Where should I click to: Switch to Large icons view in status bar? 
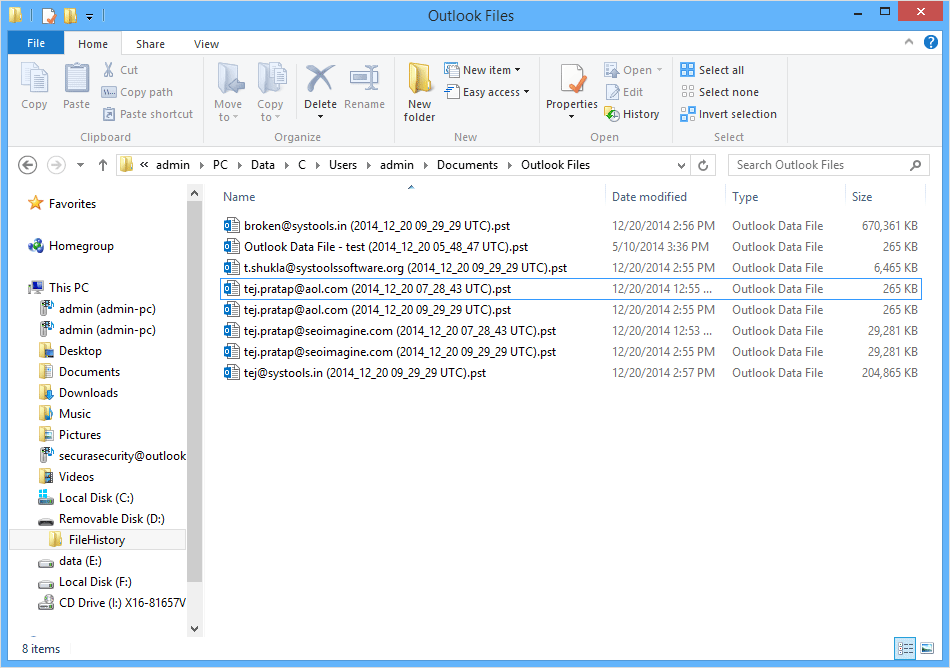(927, 649)
